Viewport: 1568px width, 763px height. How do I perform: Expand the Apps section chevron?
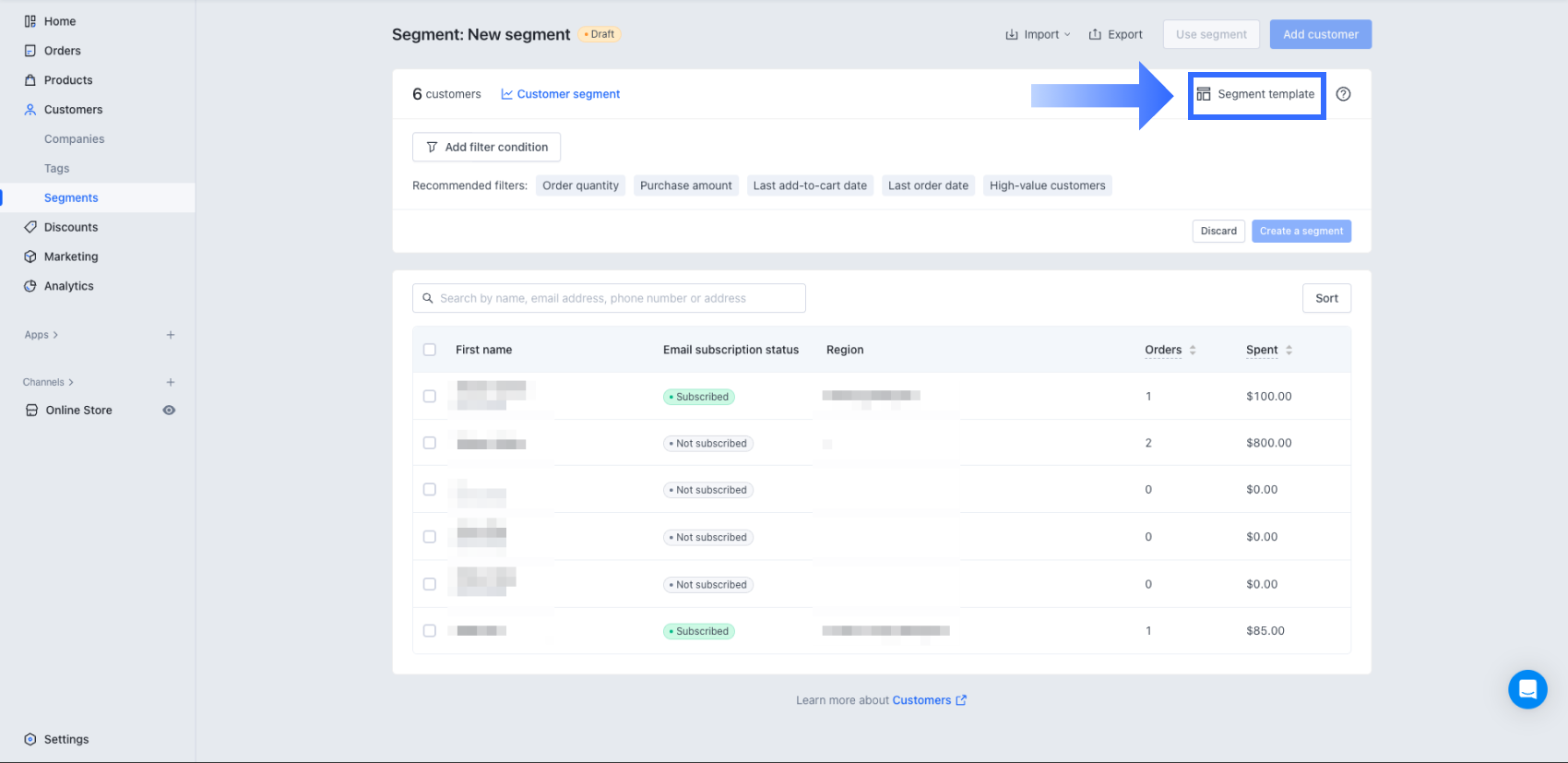coord(55,335)
